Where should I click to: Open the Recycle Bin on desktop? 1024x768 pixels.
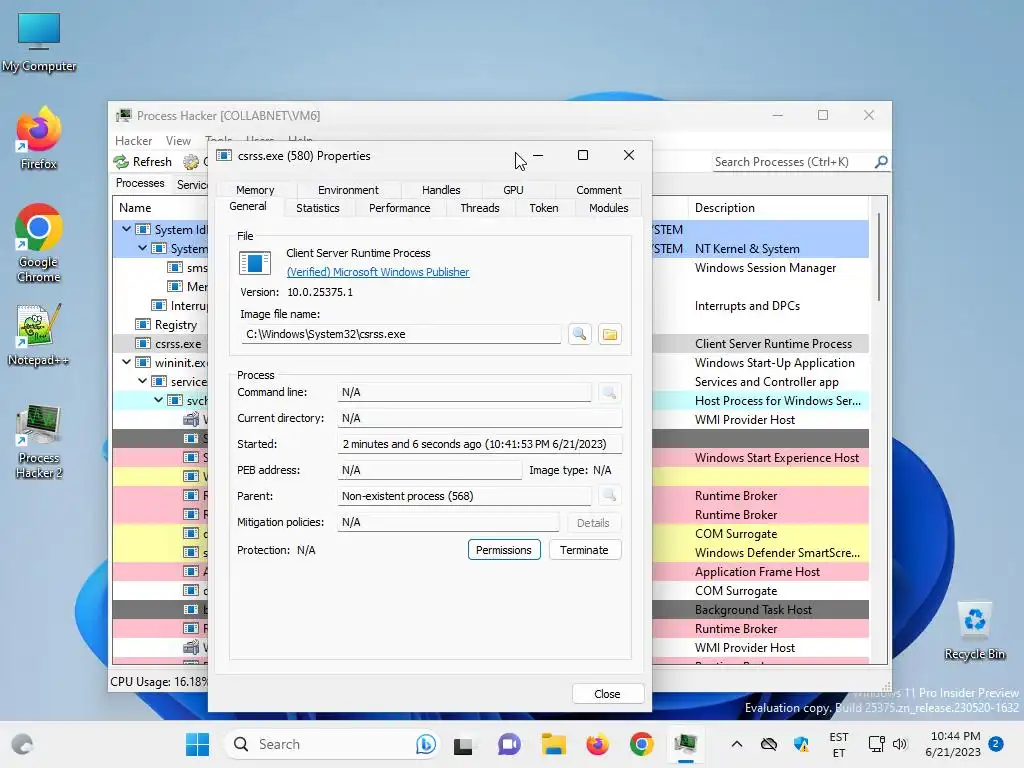(974, 631)
